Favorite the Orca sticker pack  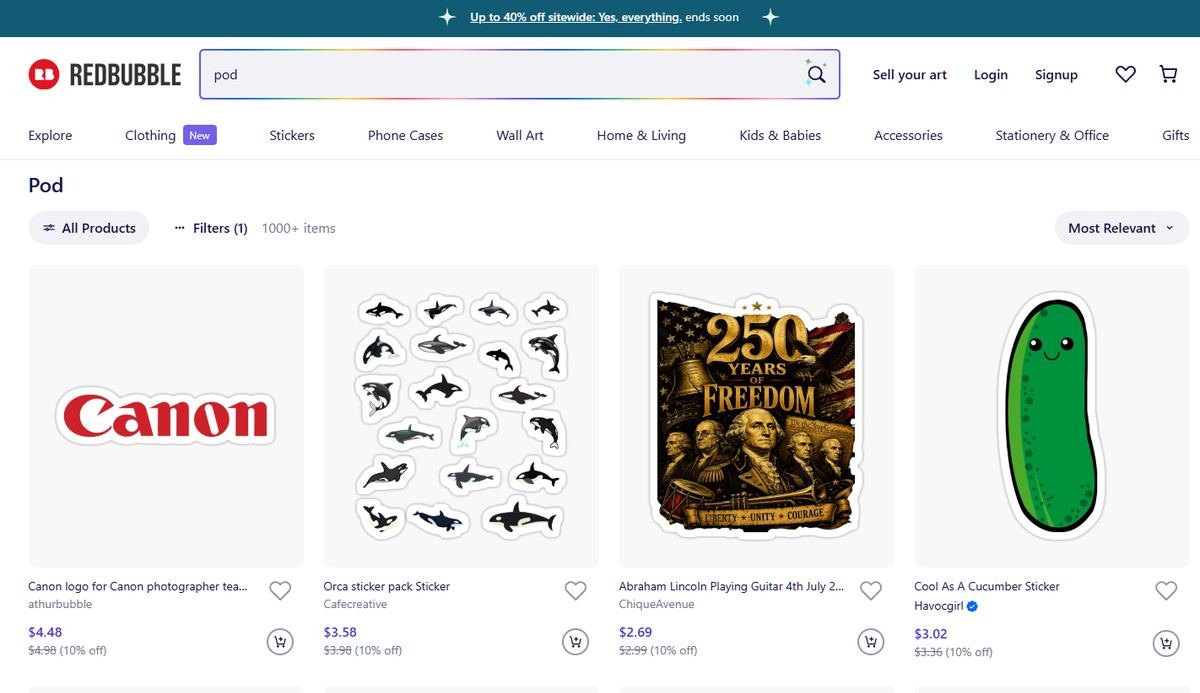tap(575, 591)
